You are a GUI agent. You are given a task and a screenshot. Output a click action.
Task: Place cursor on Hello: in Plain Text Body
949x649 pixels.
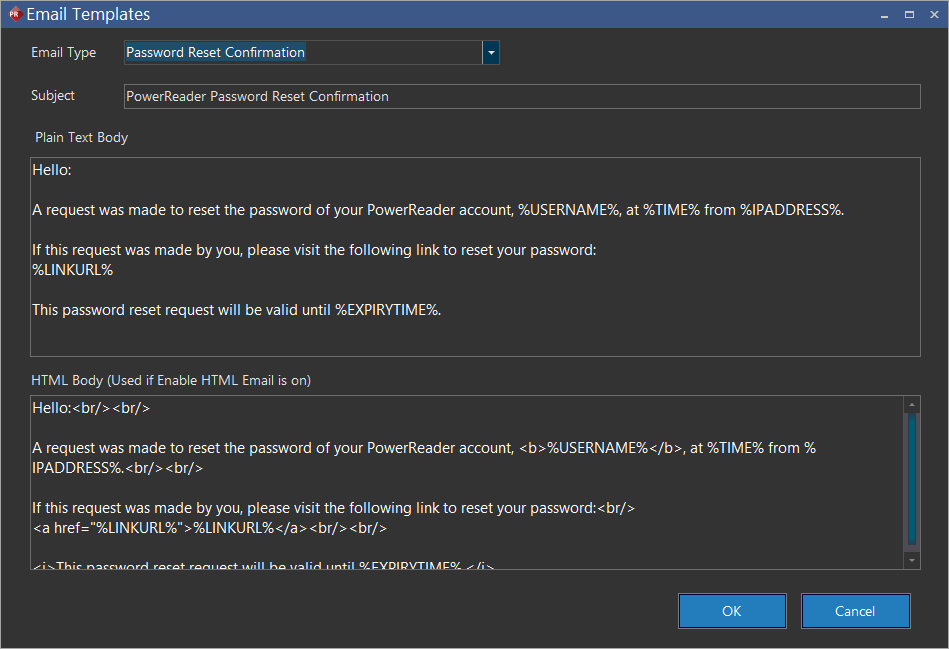(x=52, y=171)
